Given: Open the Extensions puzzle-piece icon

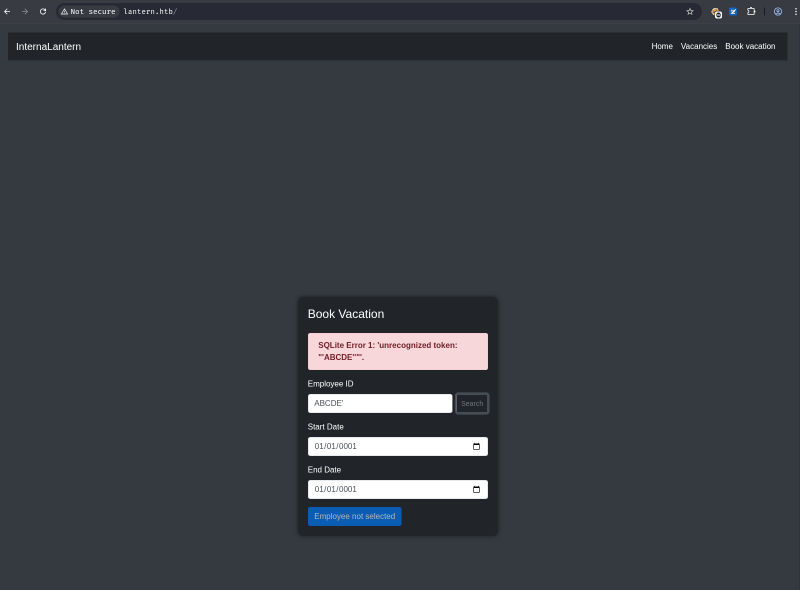Looking at the screenshot, I should click(751, 11).
